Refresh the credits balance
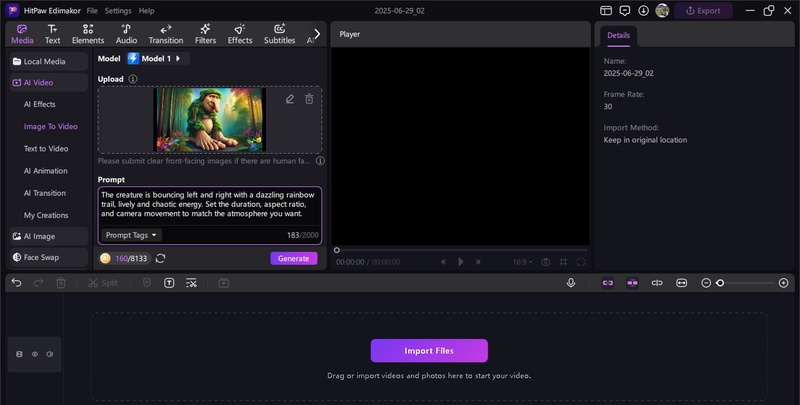Viewport: 800px width, 405px height. click(x=161, y=258)
